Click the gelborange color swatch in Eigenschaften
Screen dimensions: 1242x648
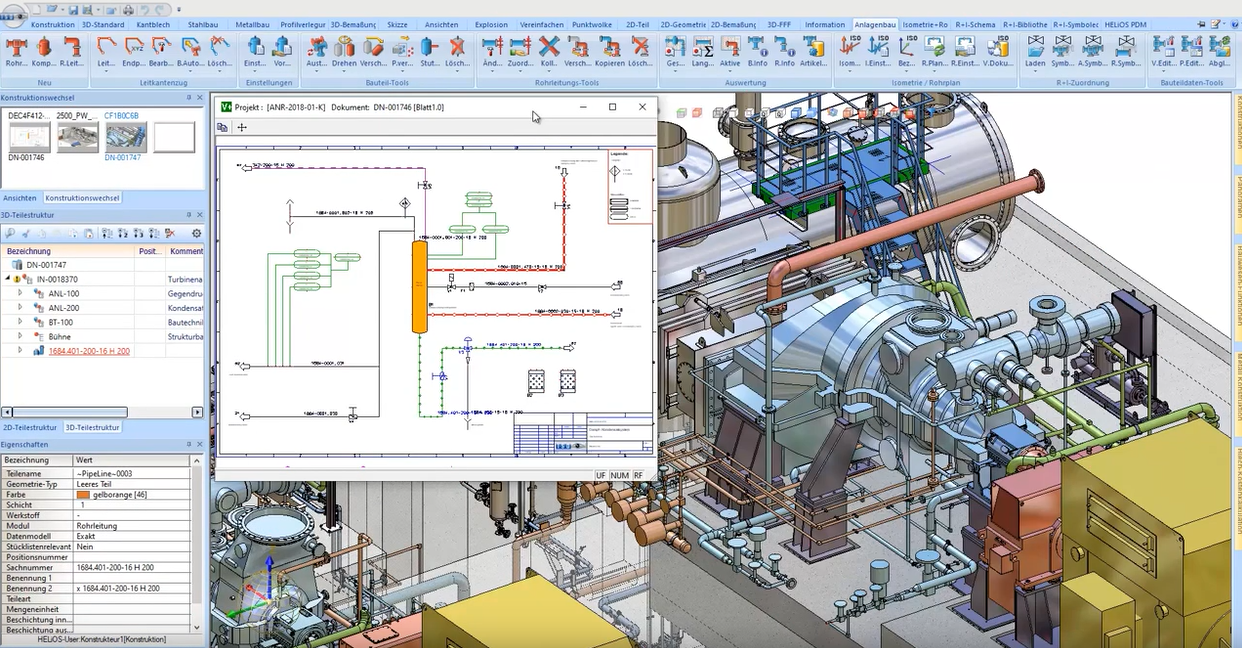(x=83, y=495)
